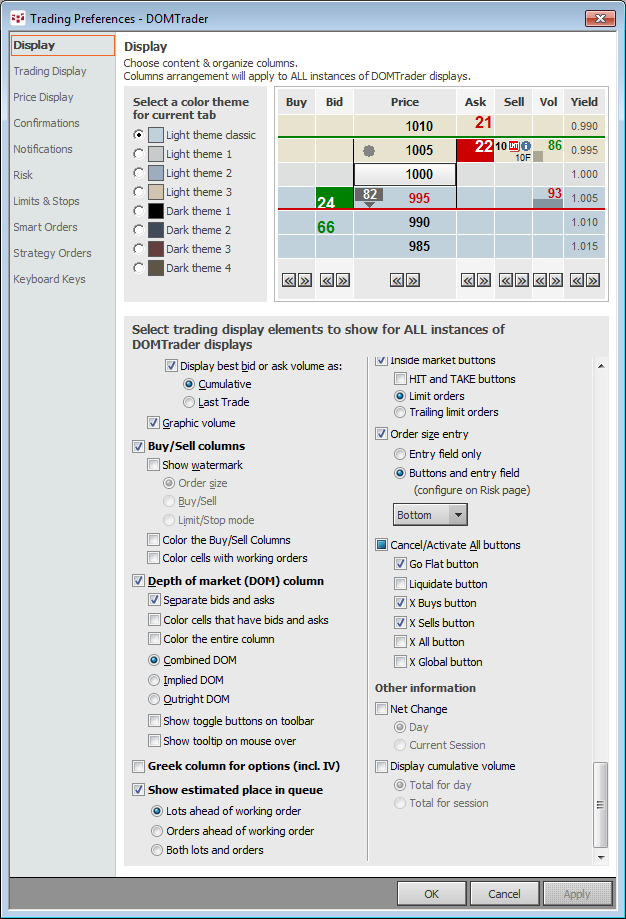
Task: Open the Bottom position dropdown
Action: coord(430,515)
